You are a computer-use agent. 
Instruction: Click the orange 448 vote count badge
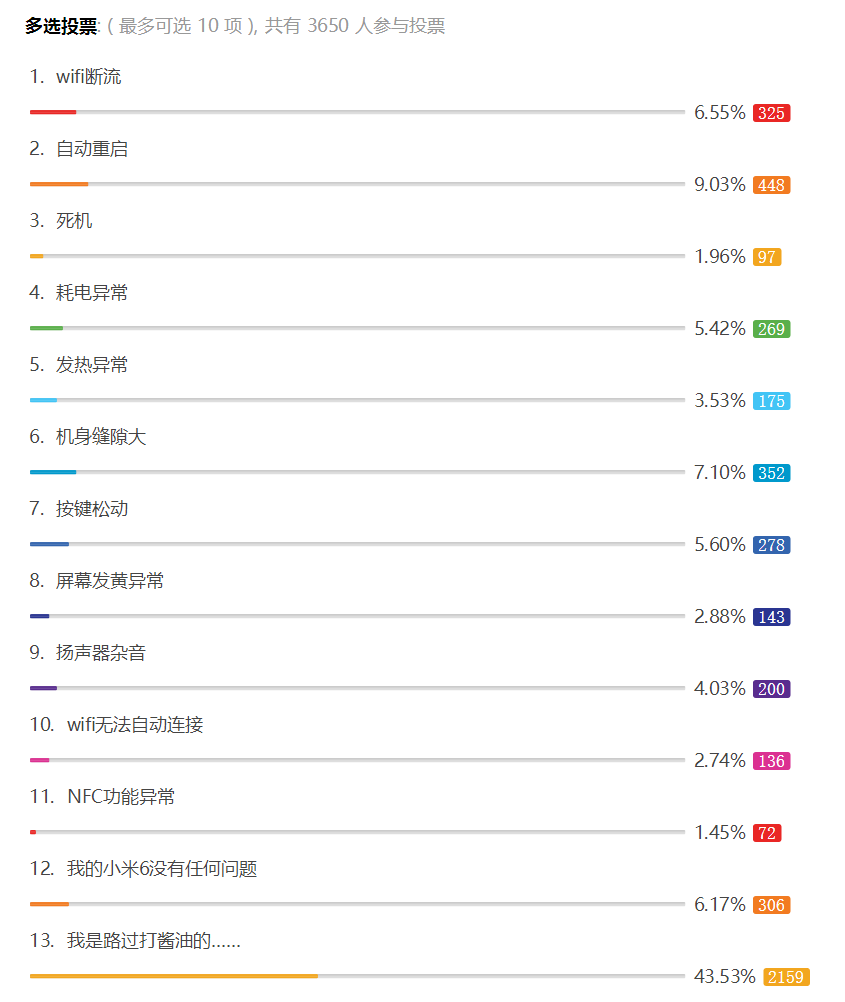[771, 185]
